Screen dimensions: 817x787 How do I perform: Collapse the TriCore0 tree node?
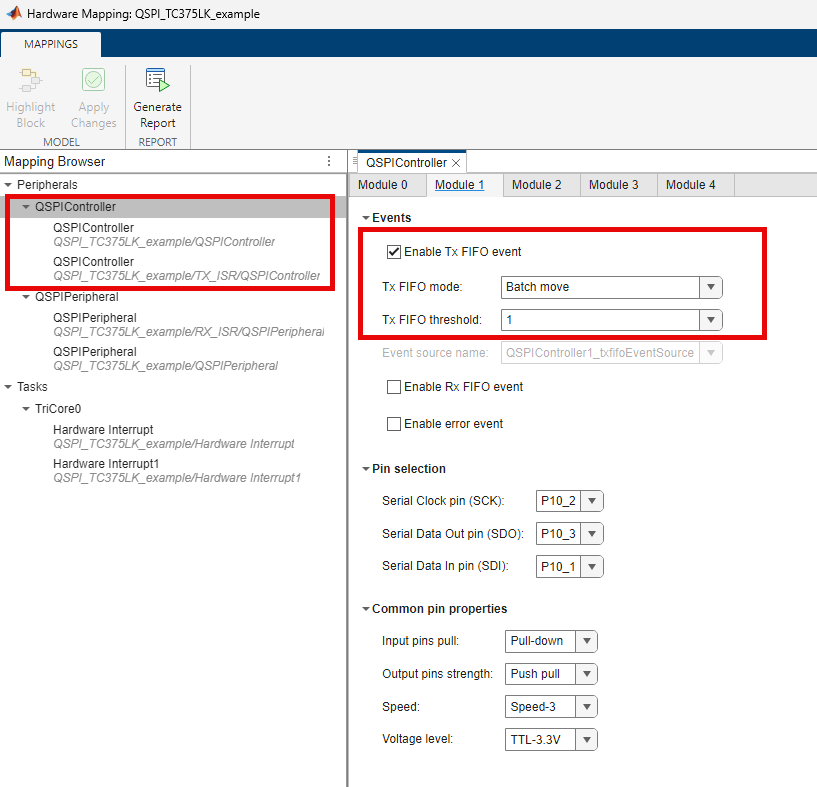tap(26, 409)
